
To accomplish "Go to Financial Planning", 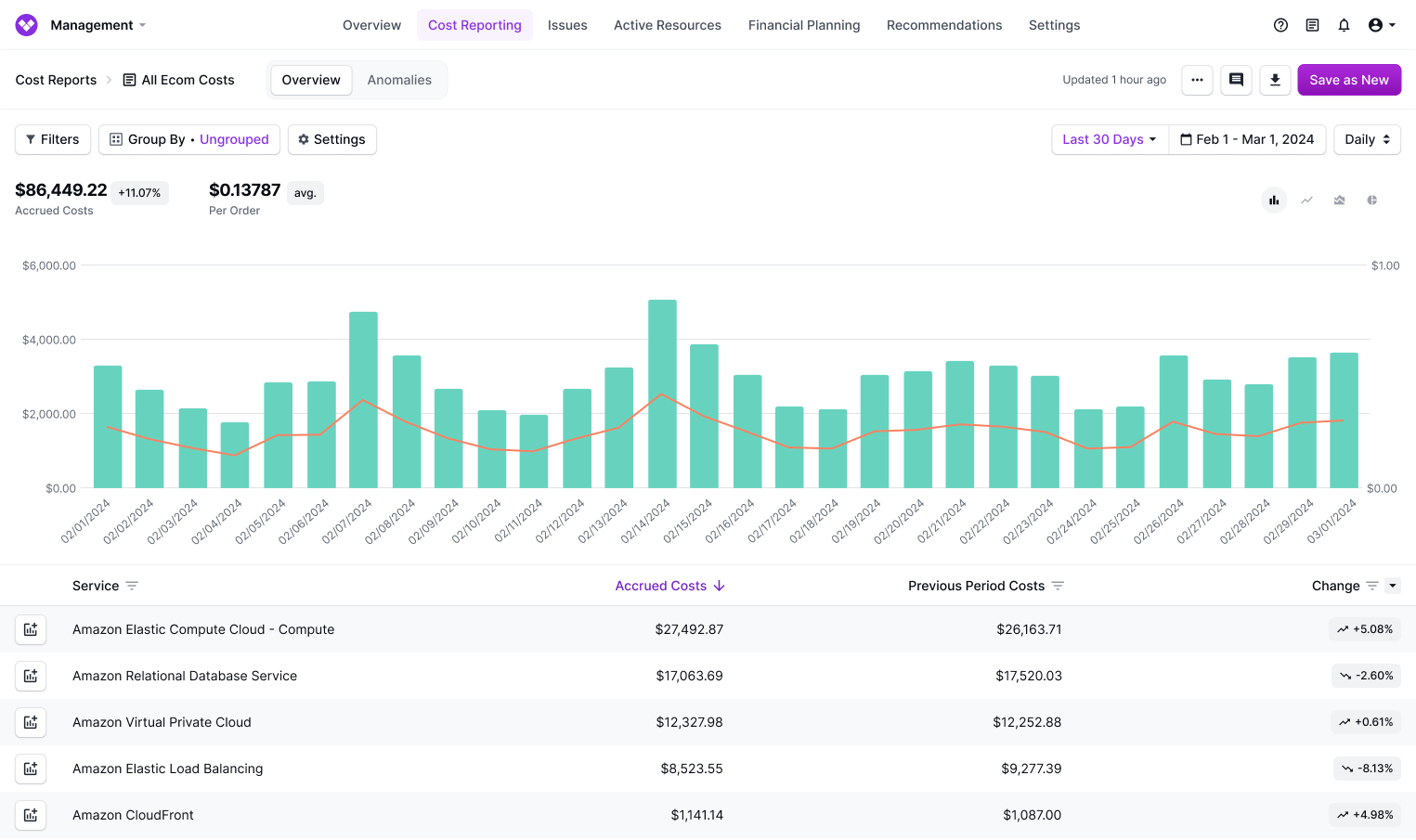I will (804, 25).
